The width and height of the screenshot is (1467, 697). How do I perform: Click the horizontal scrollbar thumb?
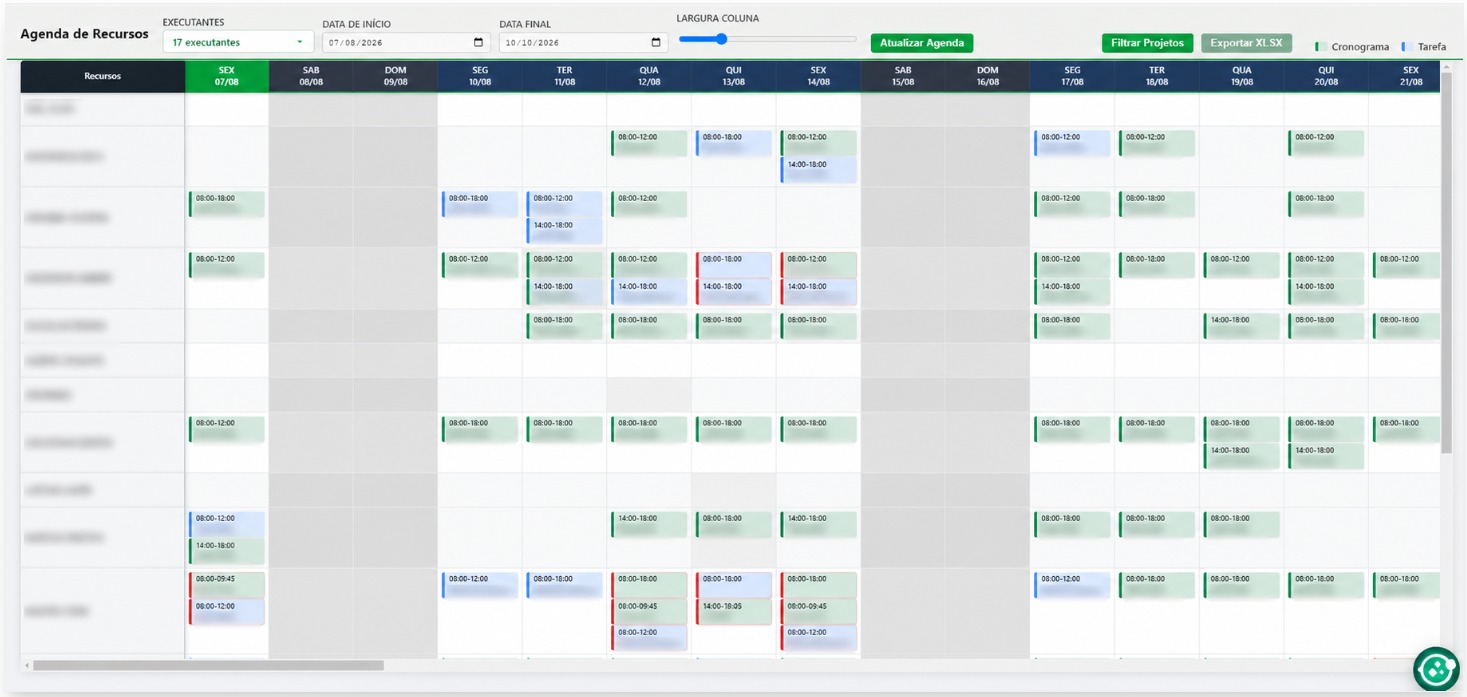(x=208, y=665)
